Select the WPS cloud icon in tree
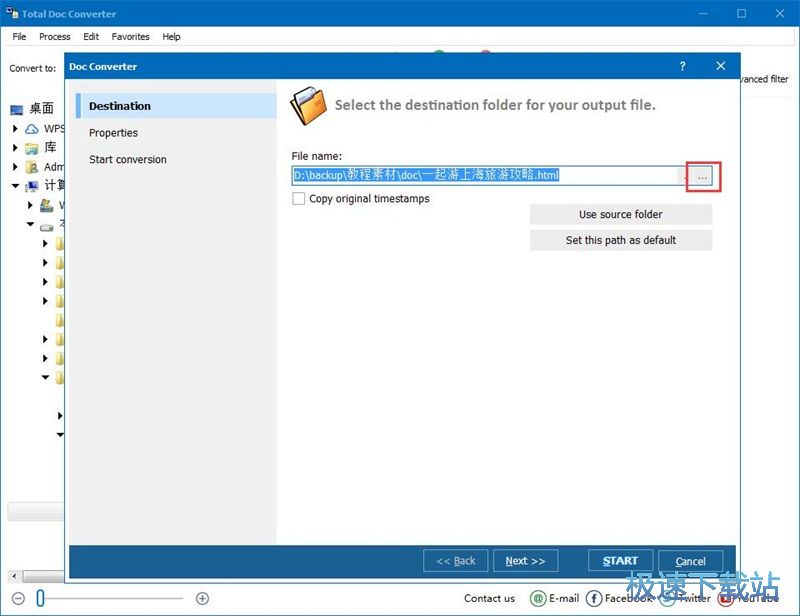Screen dimensions: 800x616 pyautogui.click(x=32, y=129)
